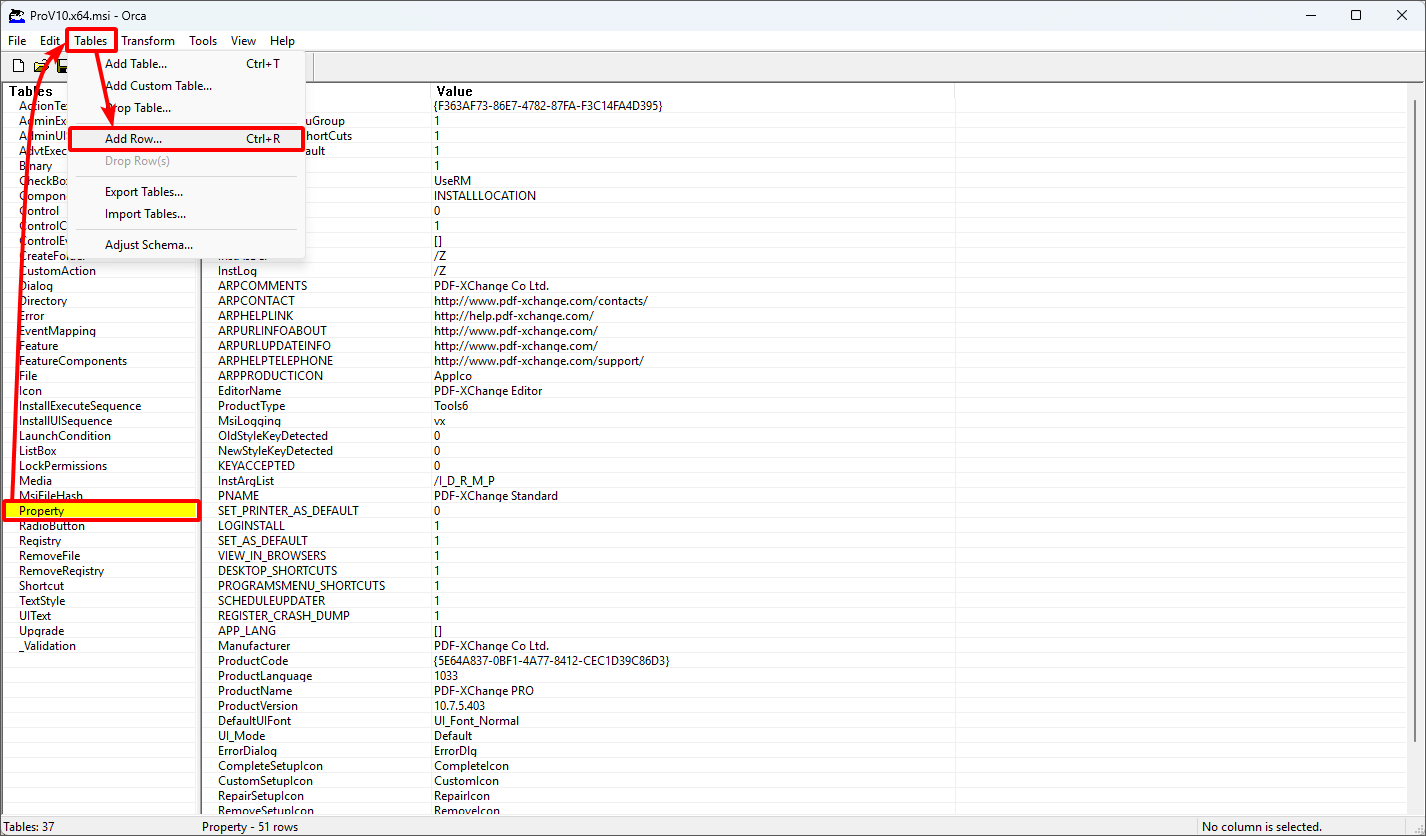Click the Property - 51 rows status text
1426x836 pixels.
point(250,827)
